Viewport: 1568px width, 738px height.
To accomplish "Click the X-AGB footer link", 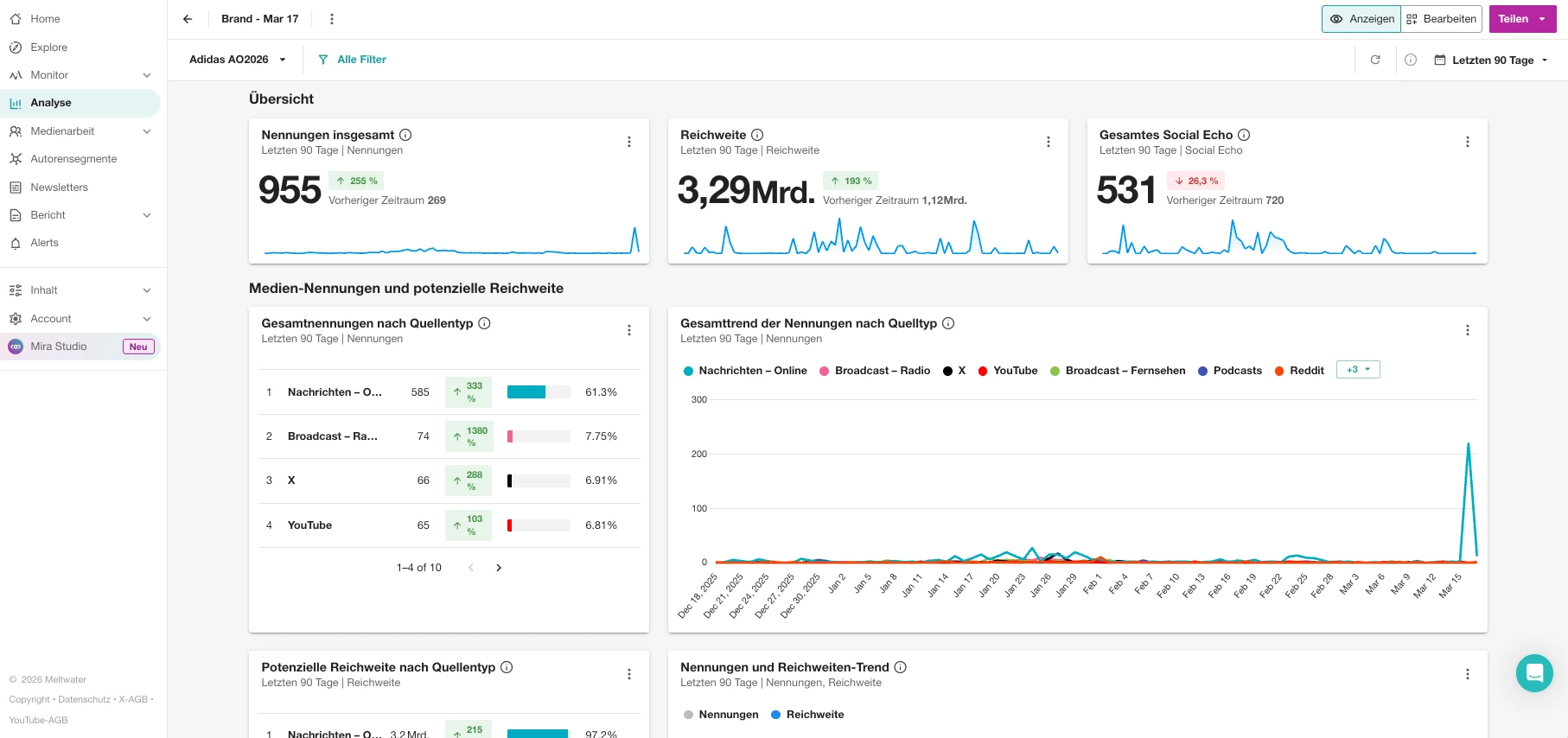I will (133, 700).
